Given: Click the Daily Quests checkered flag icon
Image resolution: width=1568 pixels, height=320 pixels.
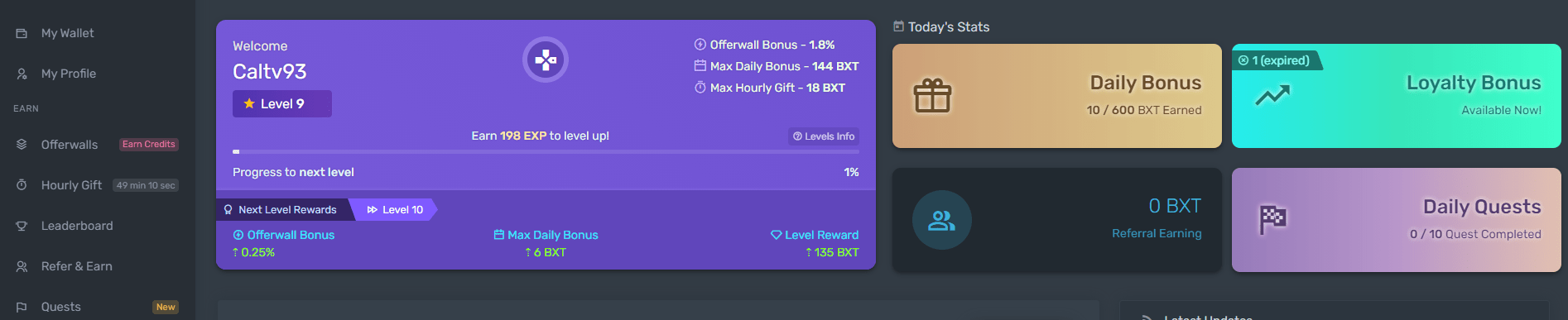Looking at the screenshot, I should coord(1272,220).
